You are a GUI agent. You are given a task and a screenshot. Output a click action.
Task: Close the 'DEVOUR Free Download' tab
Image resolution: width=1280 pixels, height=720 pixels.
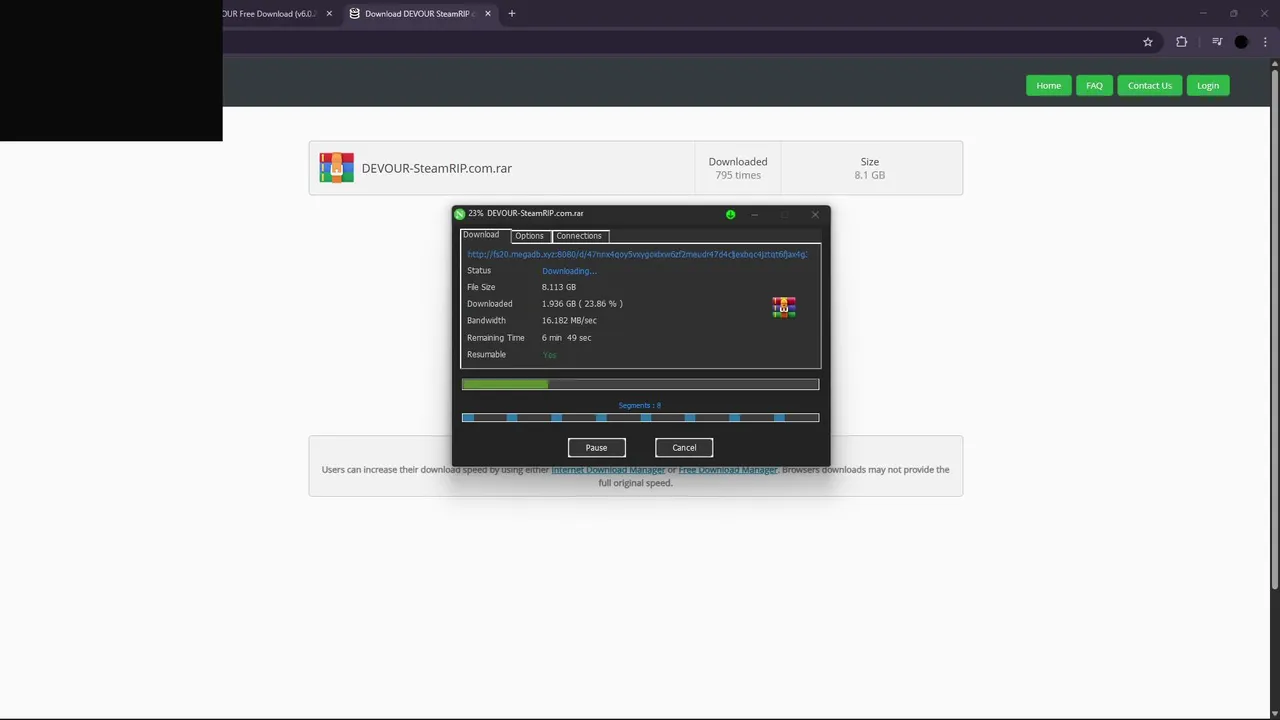point(329,14)
